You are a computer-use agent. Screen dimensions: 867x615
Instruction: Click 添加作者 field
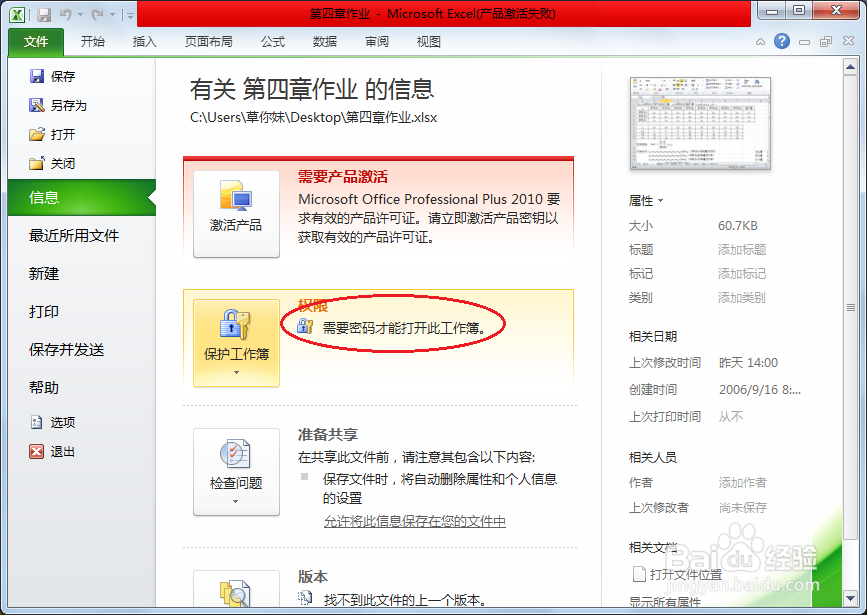coord(743,482)
